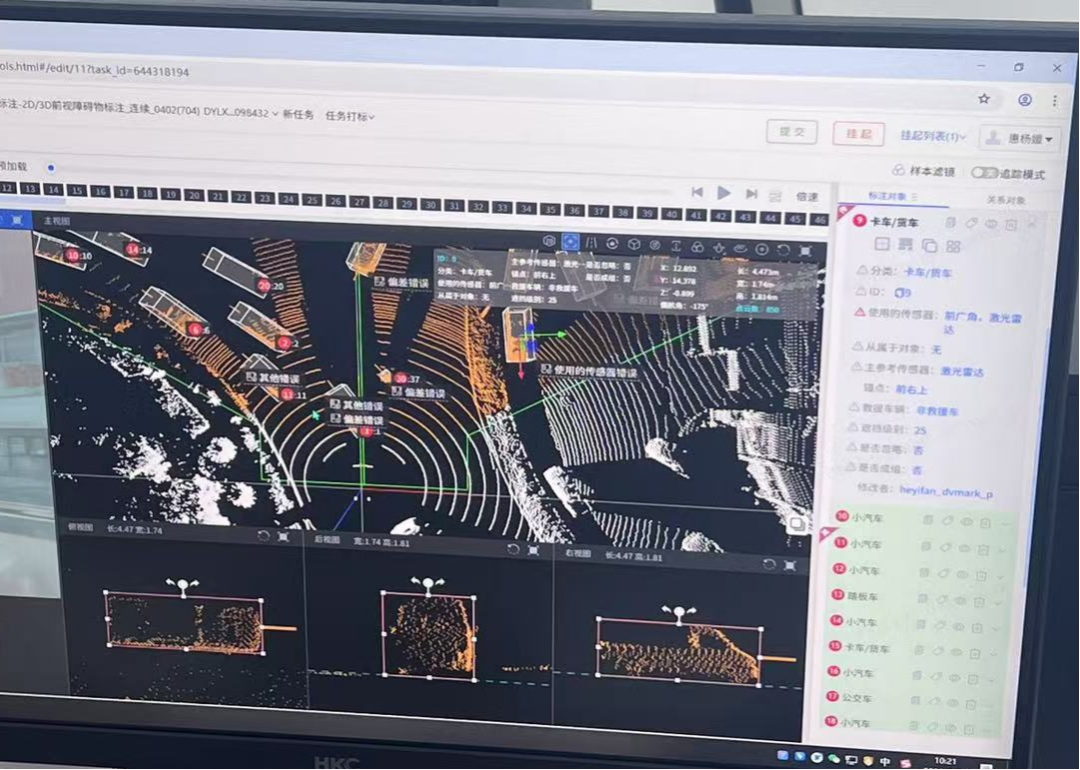Collapse object 9 卡车/货车 details
1080x770 pixels.
[1032, 225]
